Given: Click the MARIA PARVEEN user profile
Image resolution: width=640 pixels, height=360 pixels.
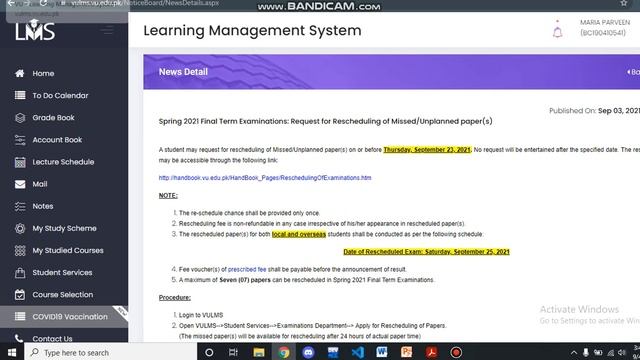Looking at the screenshot, I should [604, 27].
